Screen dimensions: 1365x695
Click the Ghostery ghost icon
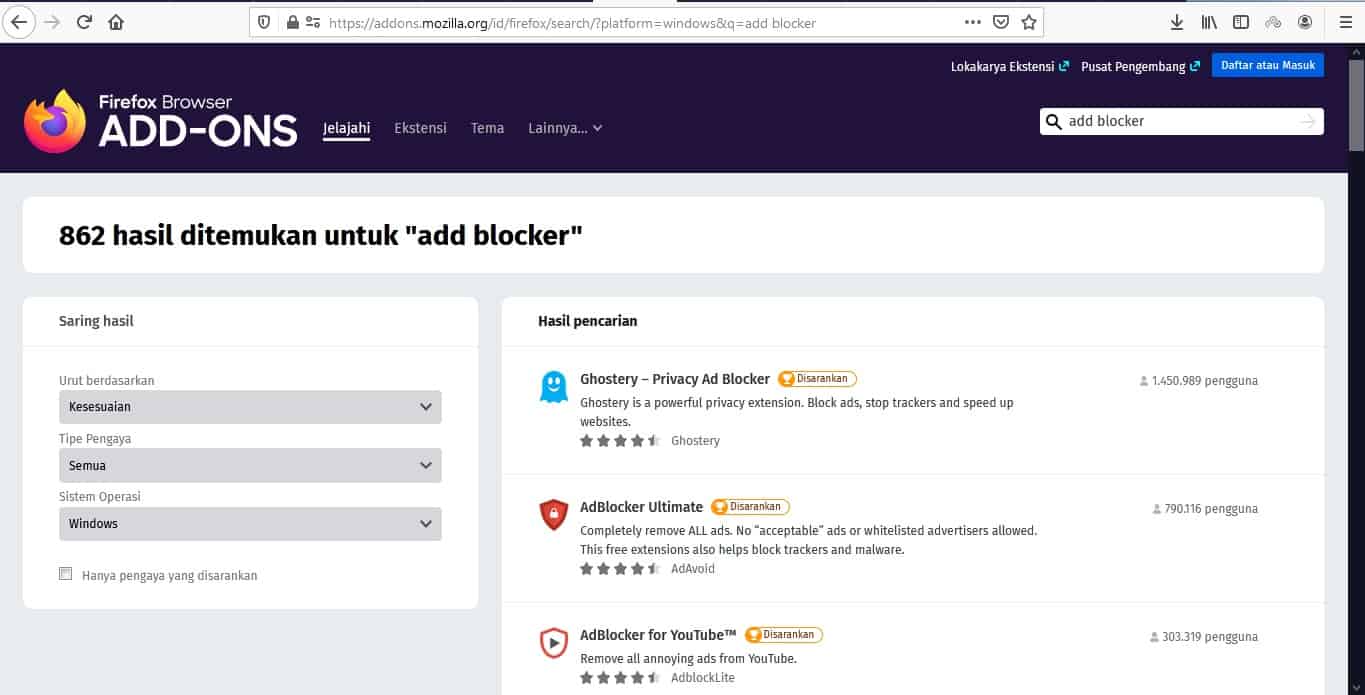click(553, 387)
